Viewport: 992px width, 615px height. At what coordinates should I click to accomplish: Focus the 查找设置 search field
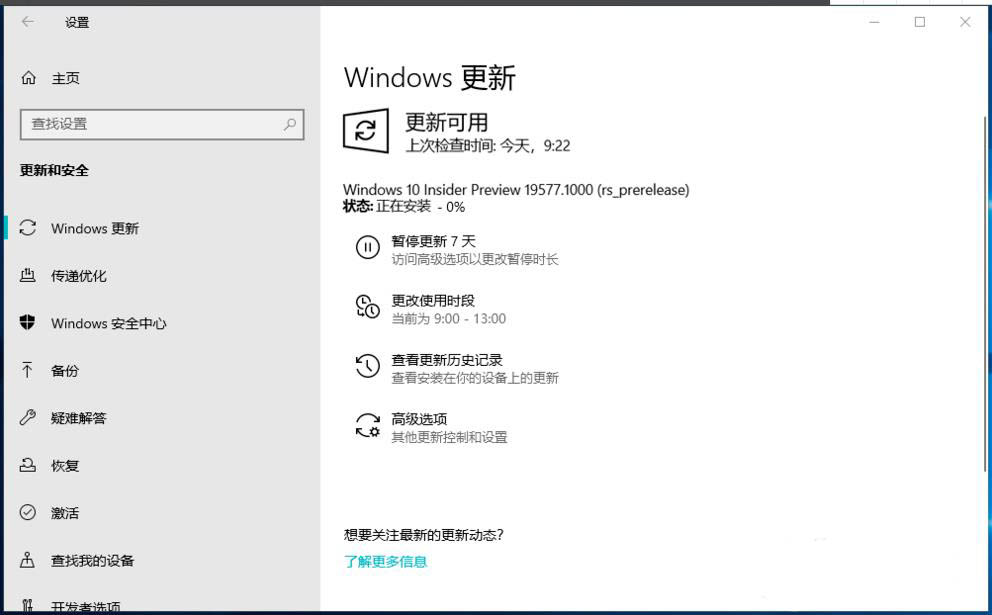point(162,124)
